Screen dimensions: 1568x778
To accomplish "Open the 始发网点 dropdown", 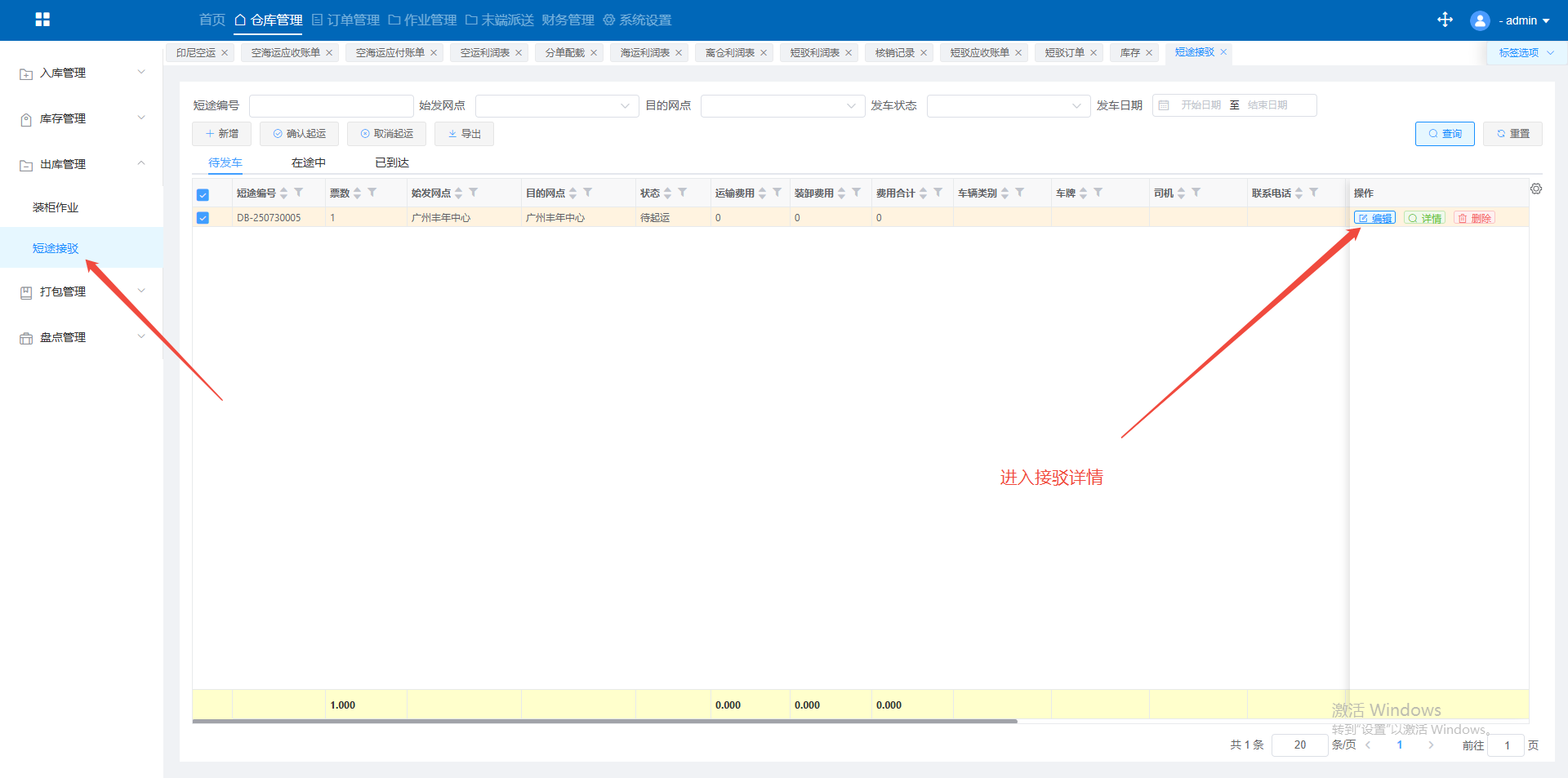I will coord(555,106).
